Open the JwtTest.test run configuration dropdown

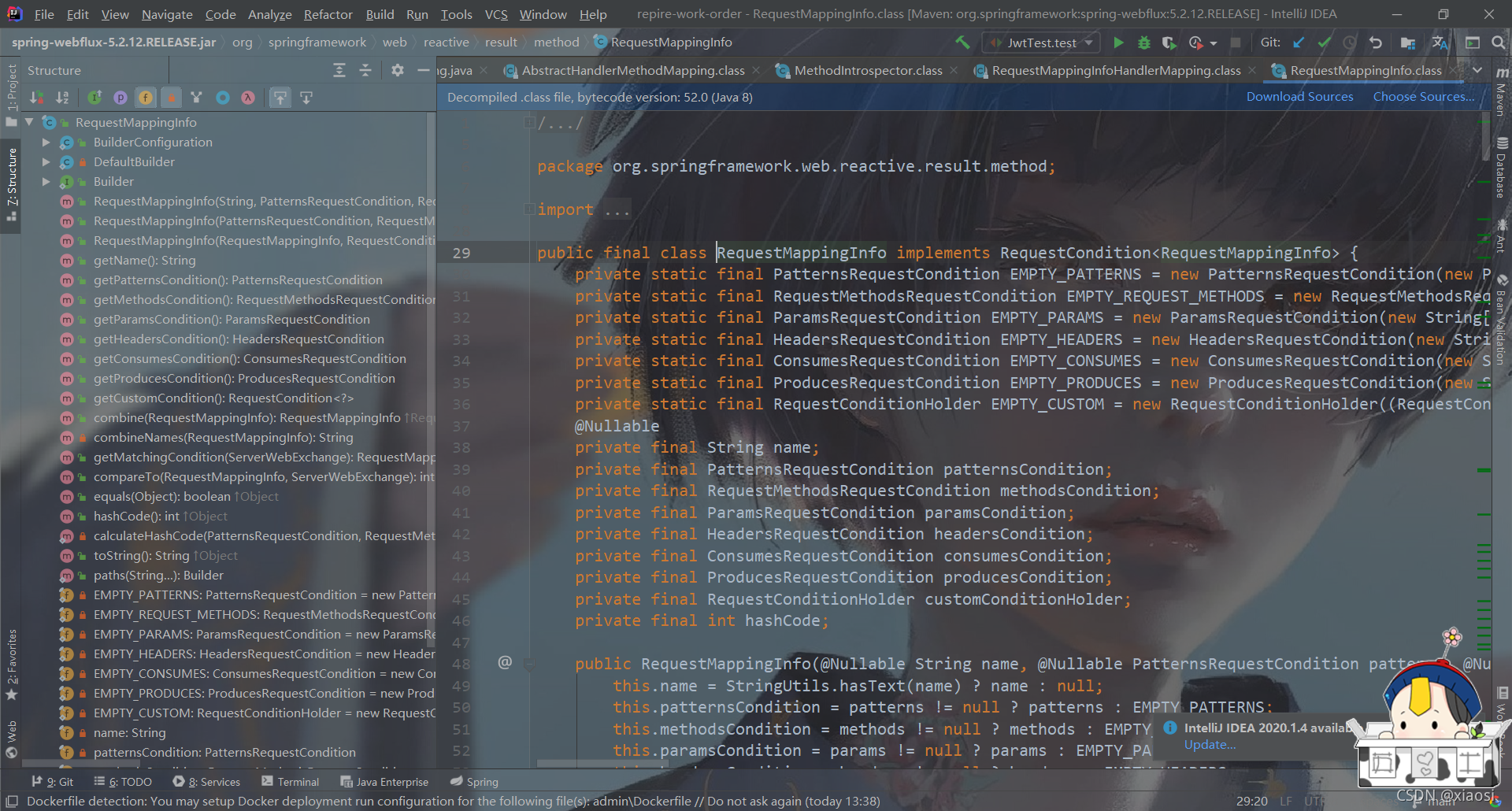pos(1043,43)
